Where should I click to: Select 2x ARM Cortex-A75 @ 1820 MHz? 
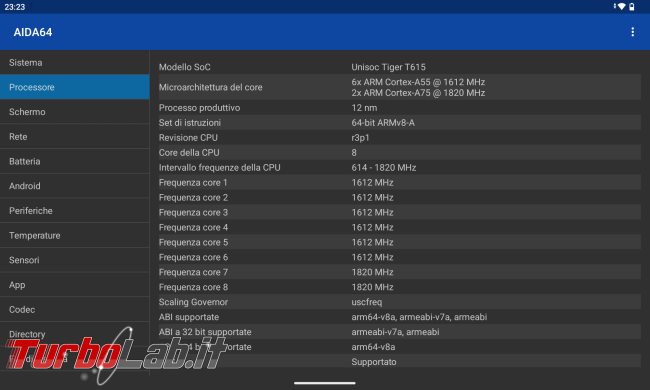(x=418, y=93)
